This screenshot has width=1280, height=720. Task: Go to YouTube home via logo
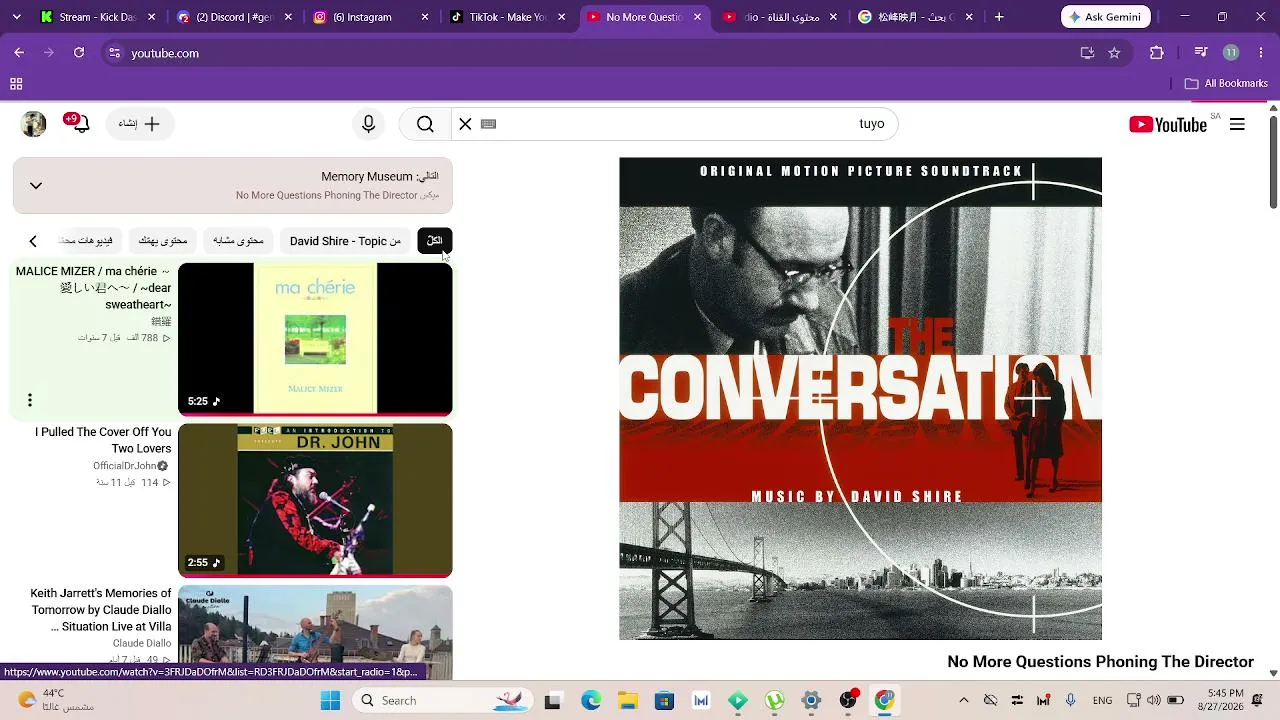pos(1168,124)
